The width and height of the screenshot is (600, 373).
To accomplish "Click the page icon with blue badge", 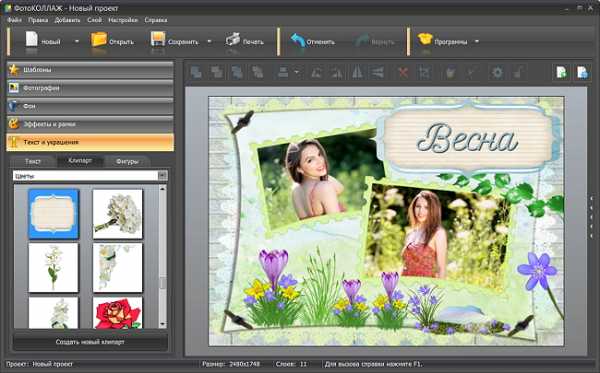I will pyautogui.click(x=582, y=72).
